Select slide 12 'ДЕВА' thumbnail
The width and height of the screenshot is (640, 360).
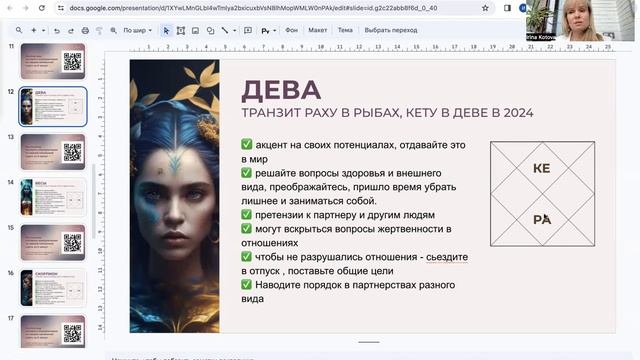point(53,107)
